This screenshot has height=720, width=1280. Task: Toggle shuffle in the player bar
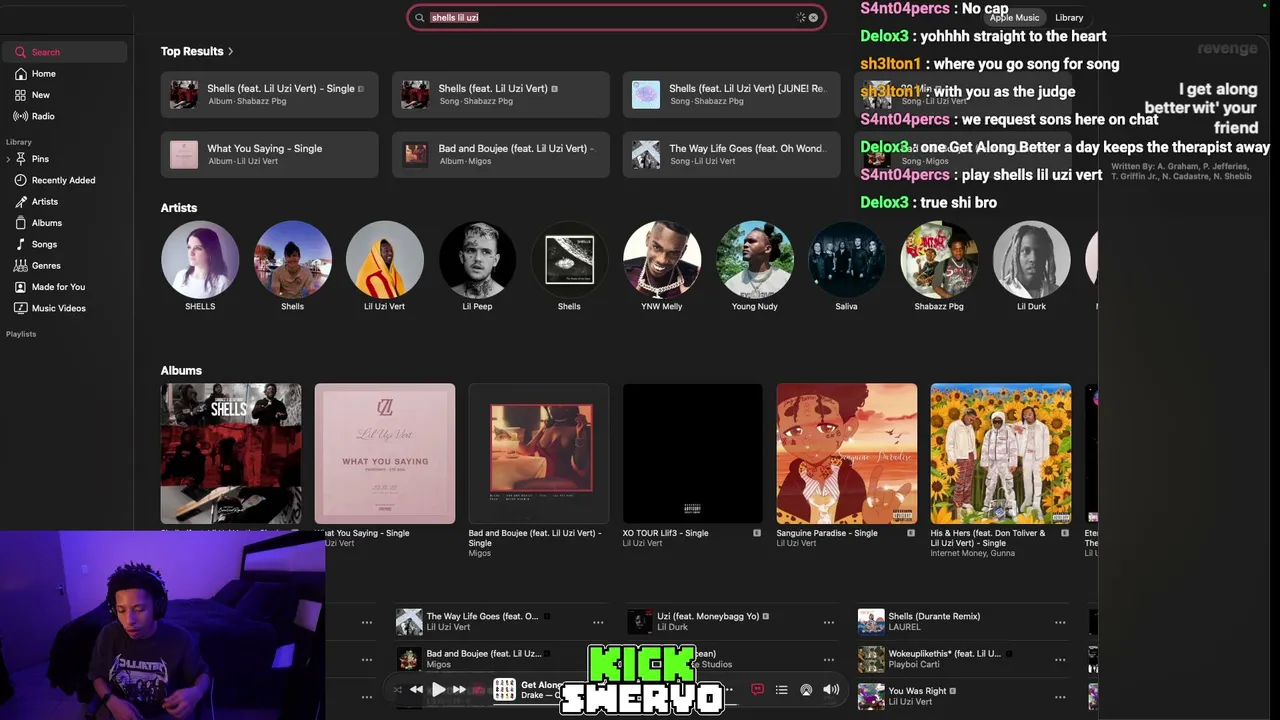(x=397, y=689)
